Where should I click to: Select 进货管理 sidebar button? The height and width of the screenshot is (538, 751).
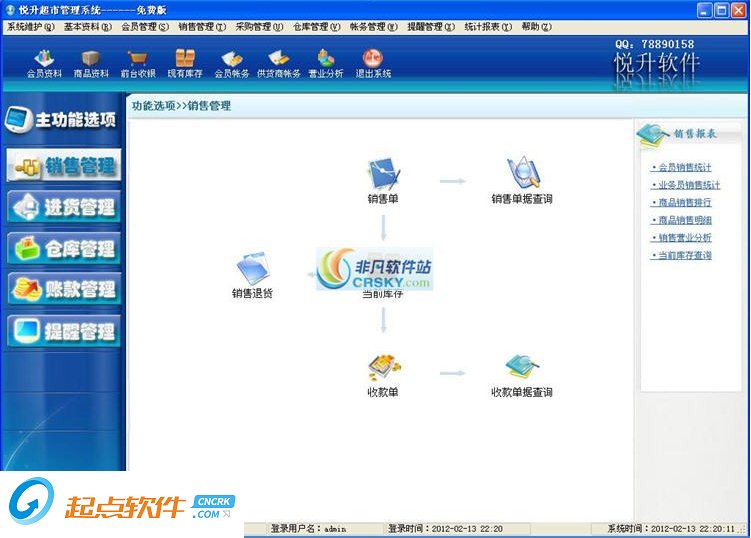(x=64, y=207)
